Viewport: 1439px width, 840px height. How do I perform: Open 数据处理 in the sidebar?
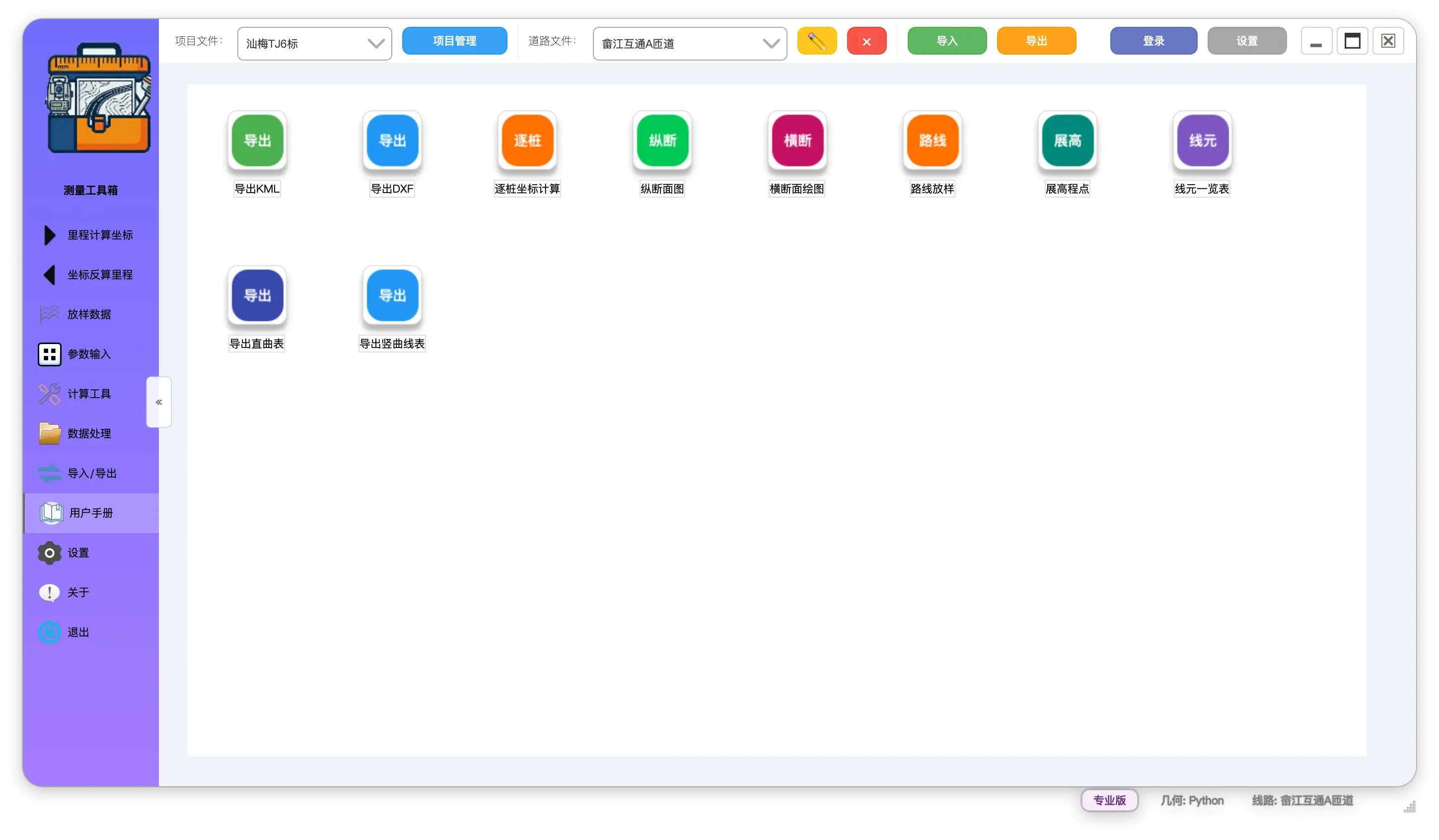coord(91,433)
